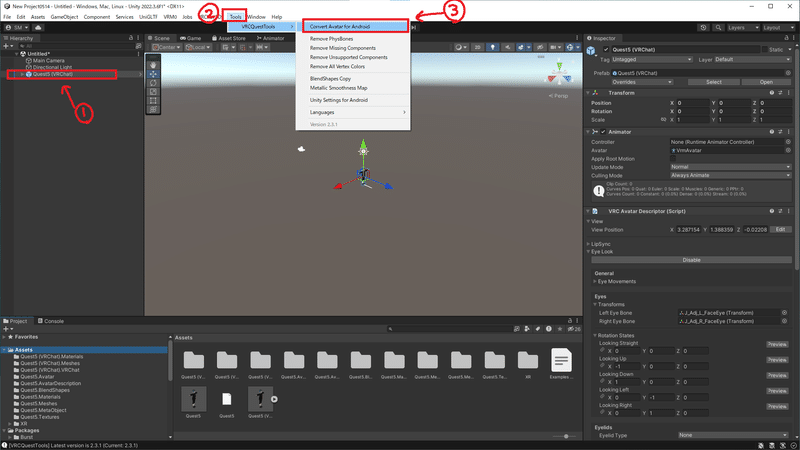800x450 pixels.
Task: Open Animator component kebab menu
Action: [x=789, y=132]
